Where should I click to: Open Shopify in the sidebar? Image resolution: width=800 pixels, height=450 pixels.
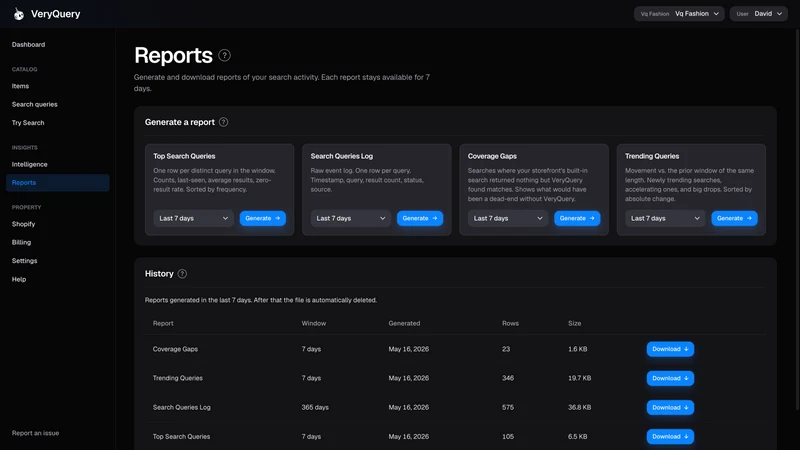23,224
